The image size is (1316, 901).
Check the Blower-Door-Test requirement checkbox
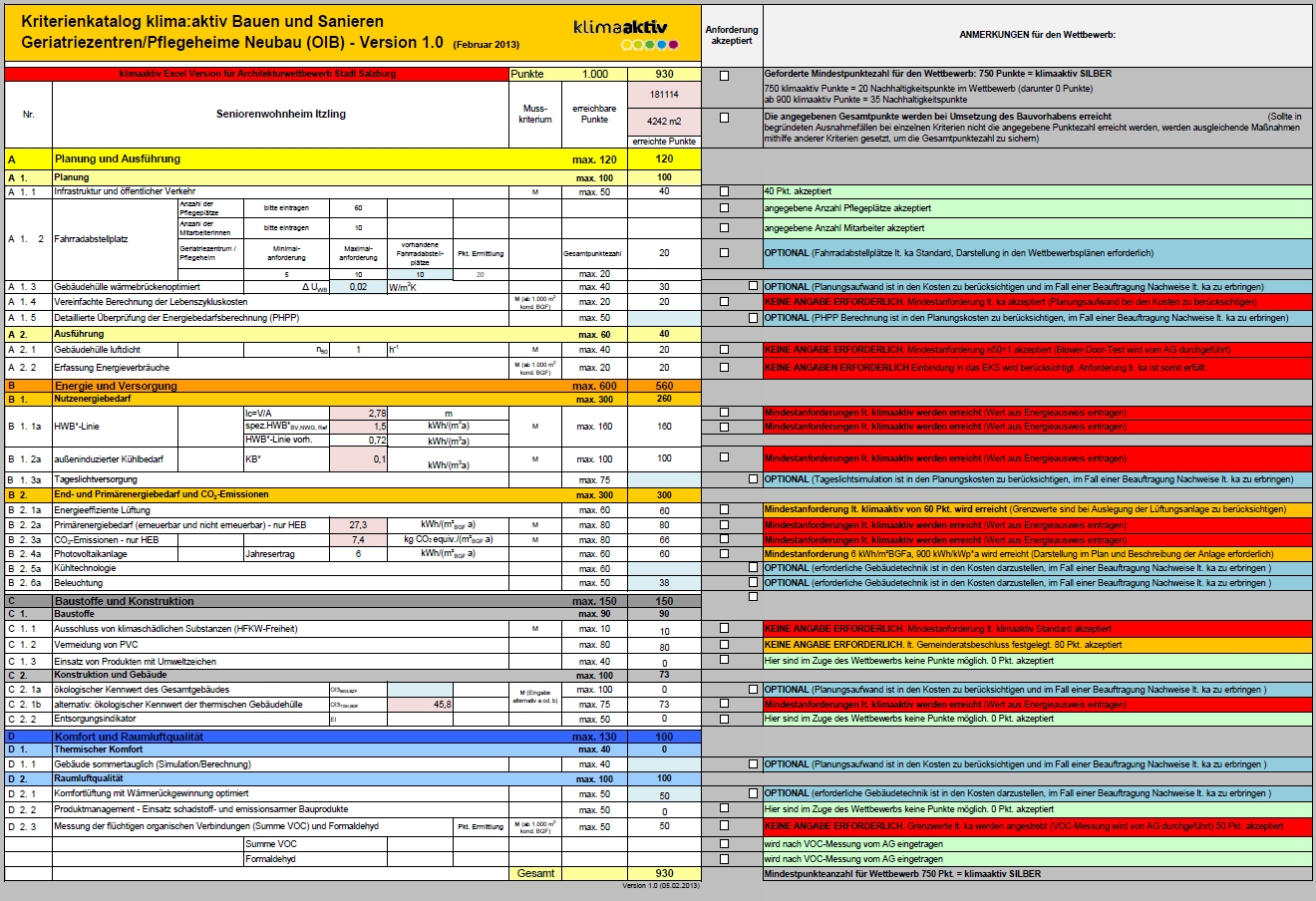point(725,350)
